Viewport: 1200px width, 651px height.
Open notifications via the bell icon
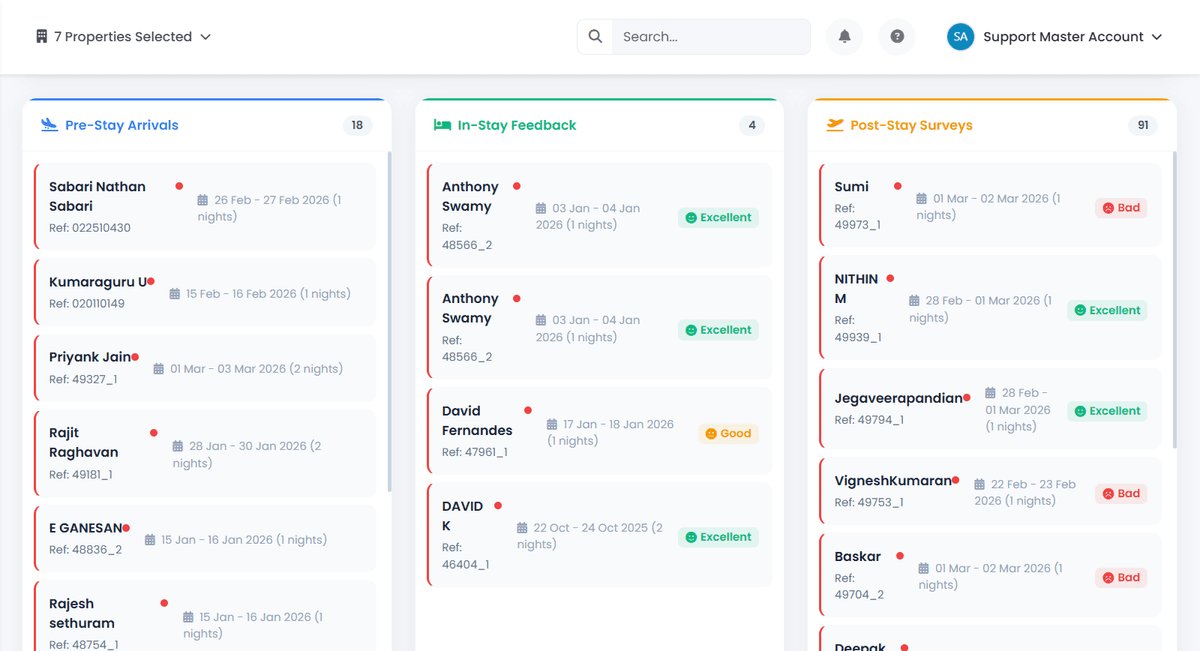pyautogui.click(x=844, y=36)
